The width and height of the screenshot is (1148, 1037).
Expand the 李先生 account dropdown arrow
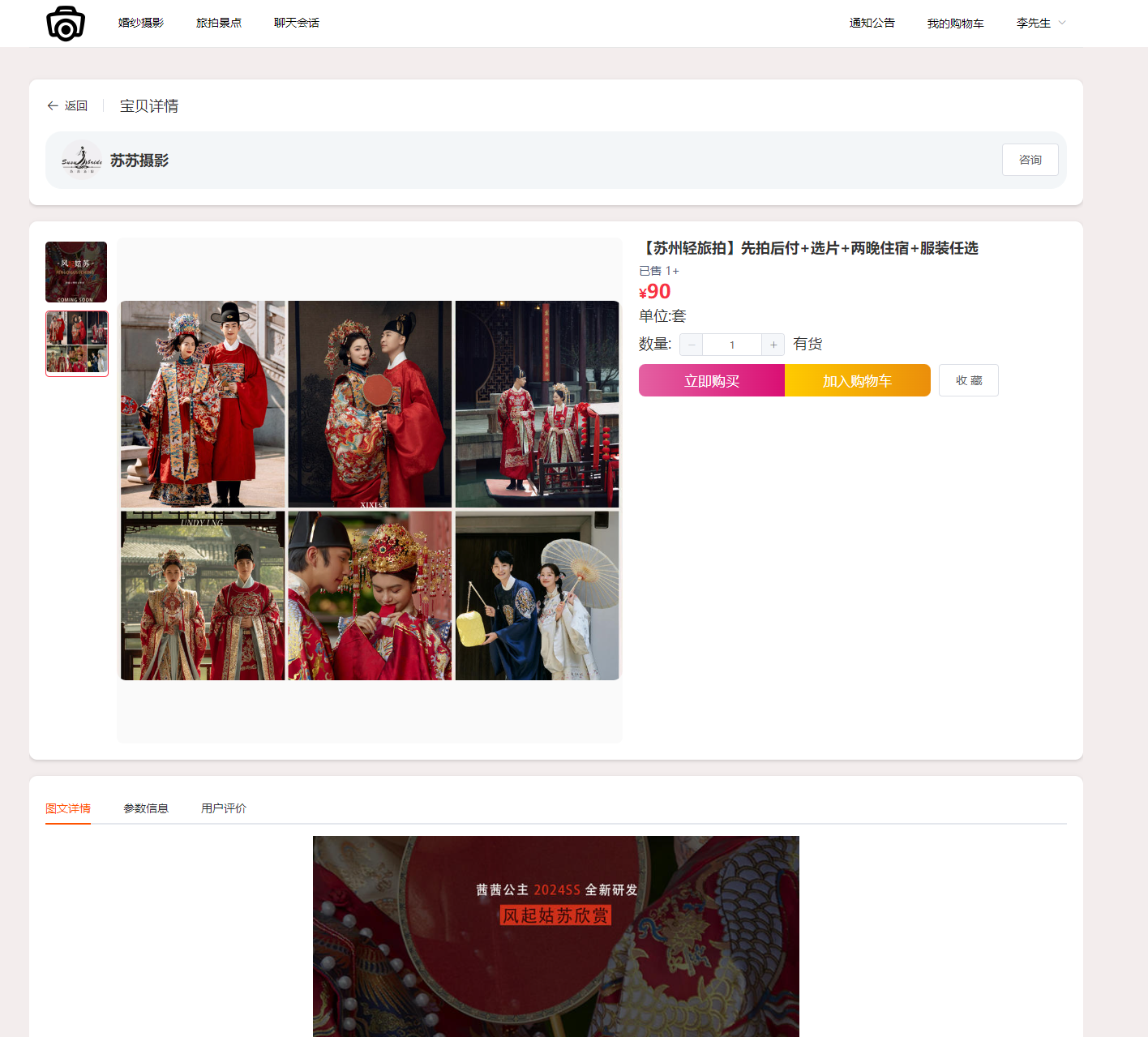pos(1062,23)
